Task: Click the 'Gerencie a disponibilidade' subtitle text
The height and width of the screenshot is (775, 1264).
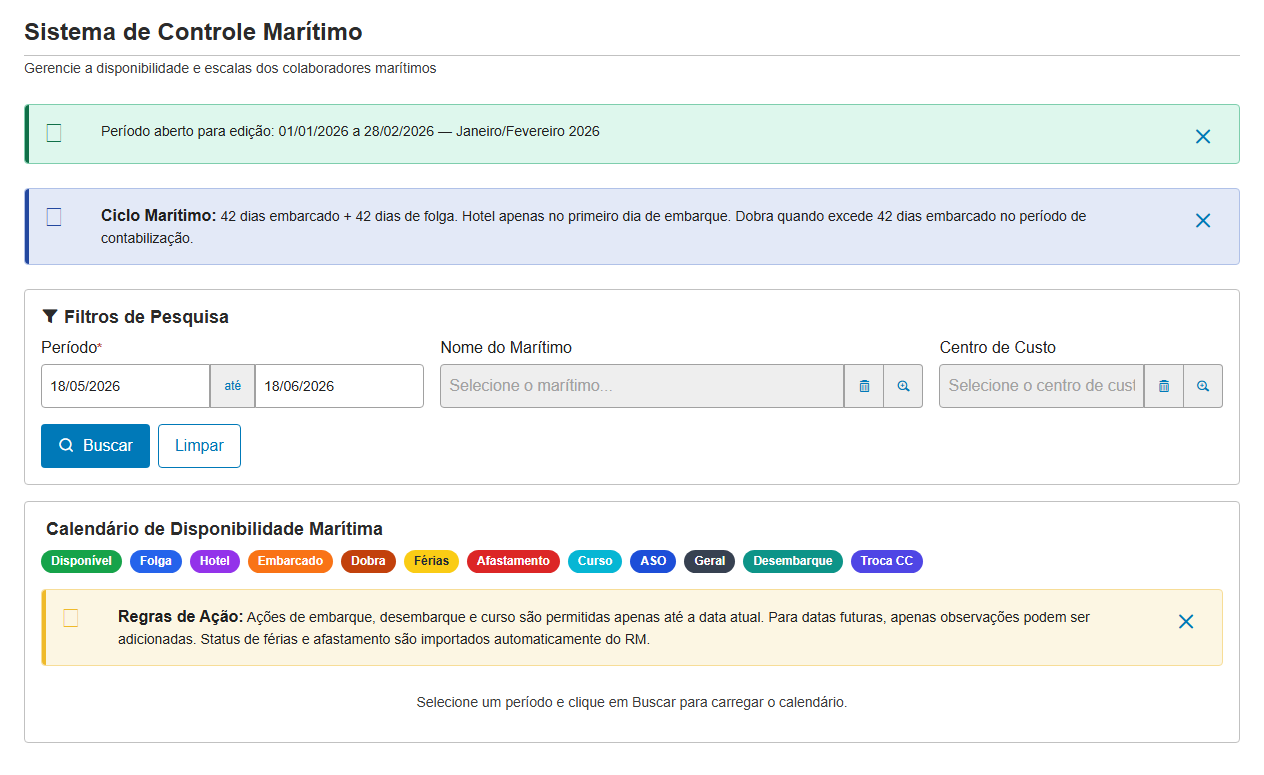Action: (x=230, y=69)
